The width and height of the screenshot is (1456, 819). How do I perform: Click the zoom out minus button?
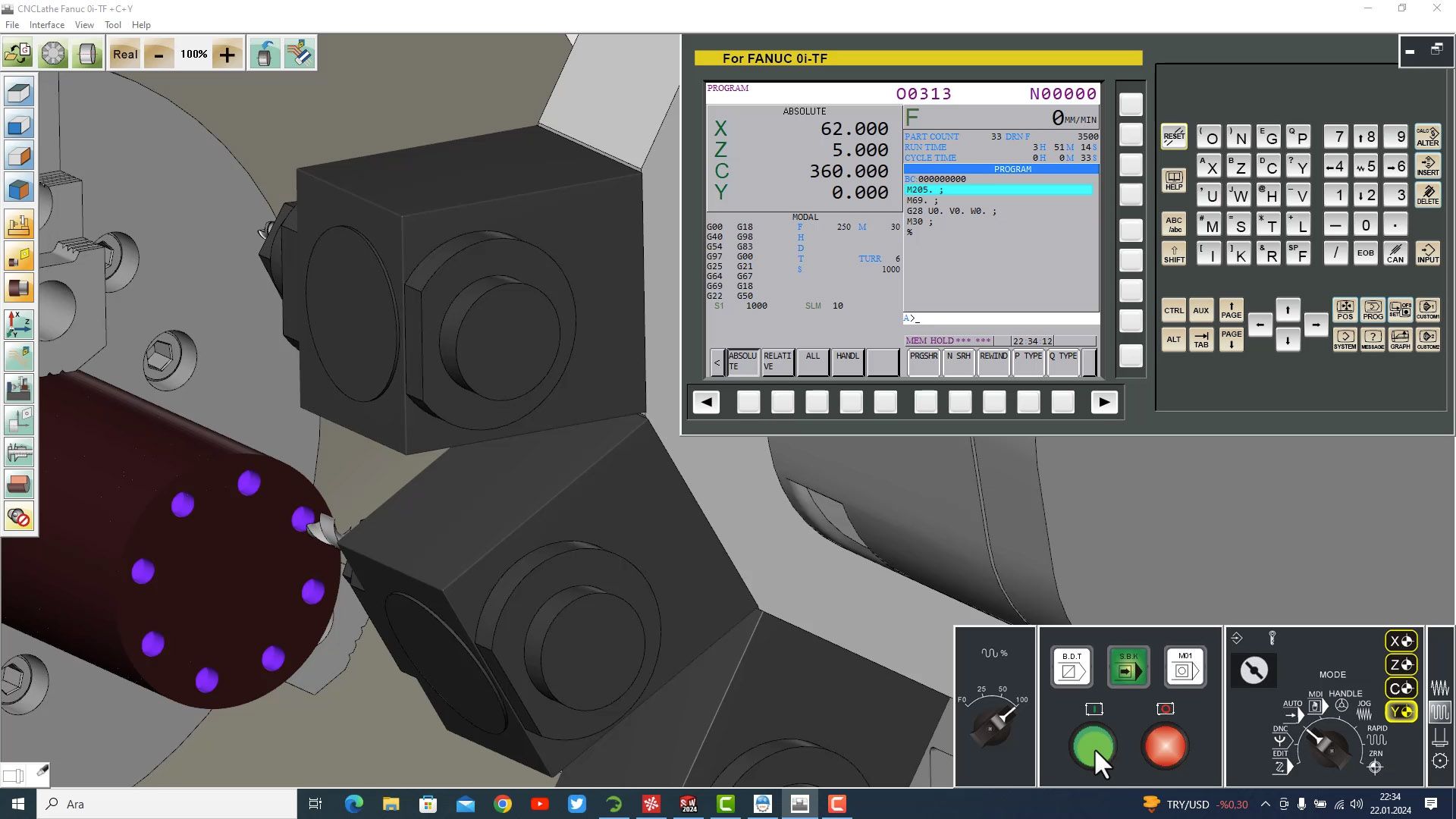coord(158,54)
